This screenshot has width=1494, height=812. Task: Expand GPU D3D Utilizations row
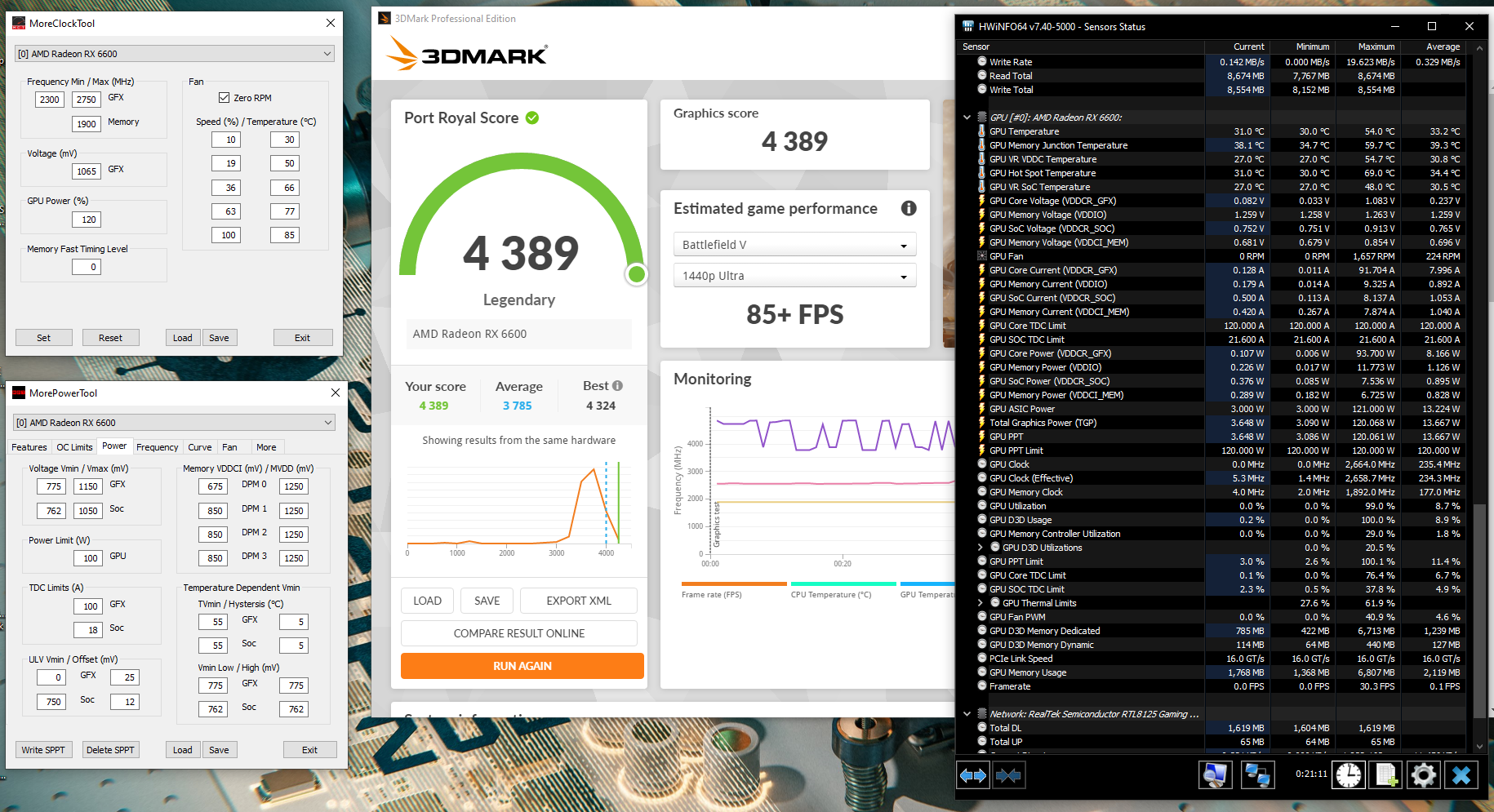pos(980,548)
